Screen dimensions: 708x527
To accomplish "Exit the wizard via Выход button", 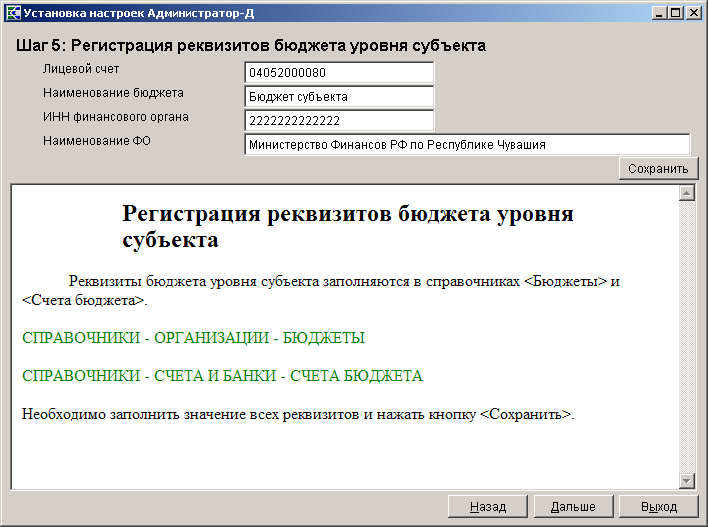I will tap(659, 507).
